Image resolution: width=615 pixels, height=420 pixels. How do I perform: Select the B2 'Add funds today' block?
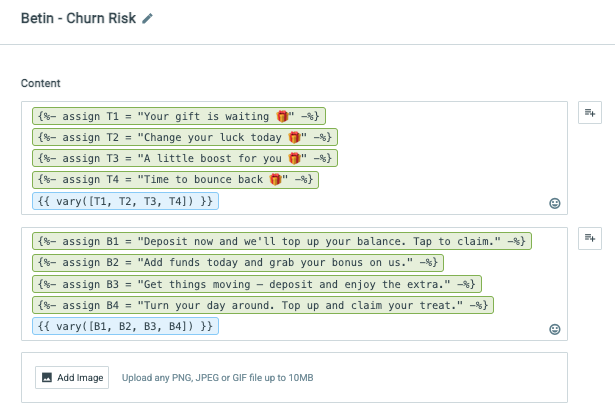(x=238, y=263)
